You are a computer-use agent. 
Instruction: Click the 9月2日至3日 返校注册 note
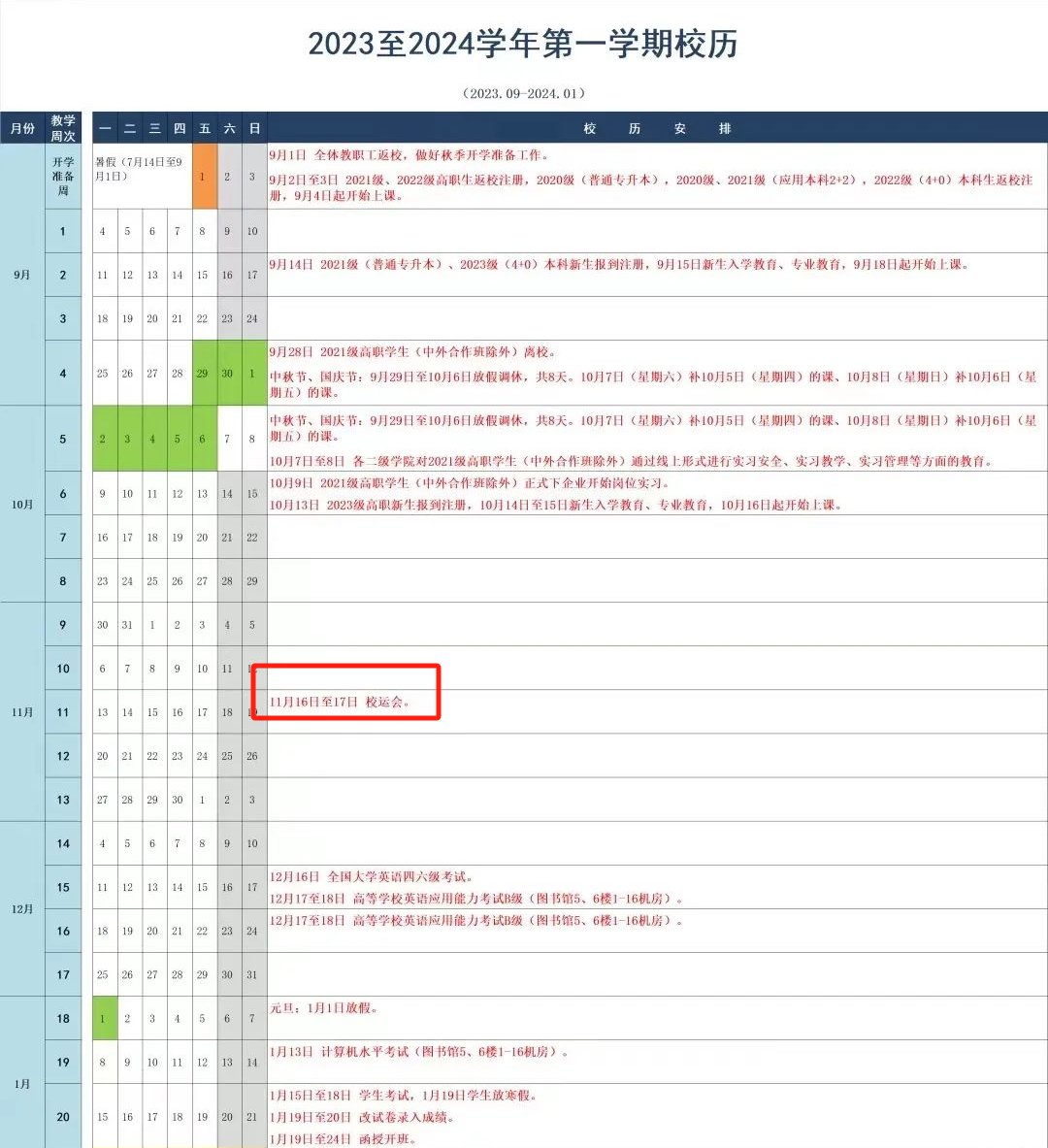tap(651, 187)
